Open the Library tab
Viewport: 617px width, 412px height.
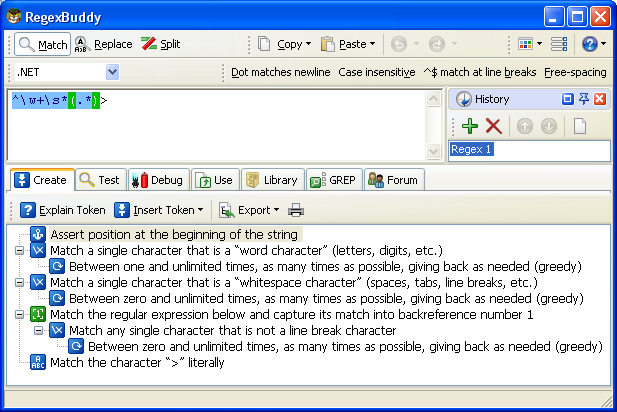tap(273, 180)
